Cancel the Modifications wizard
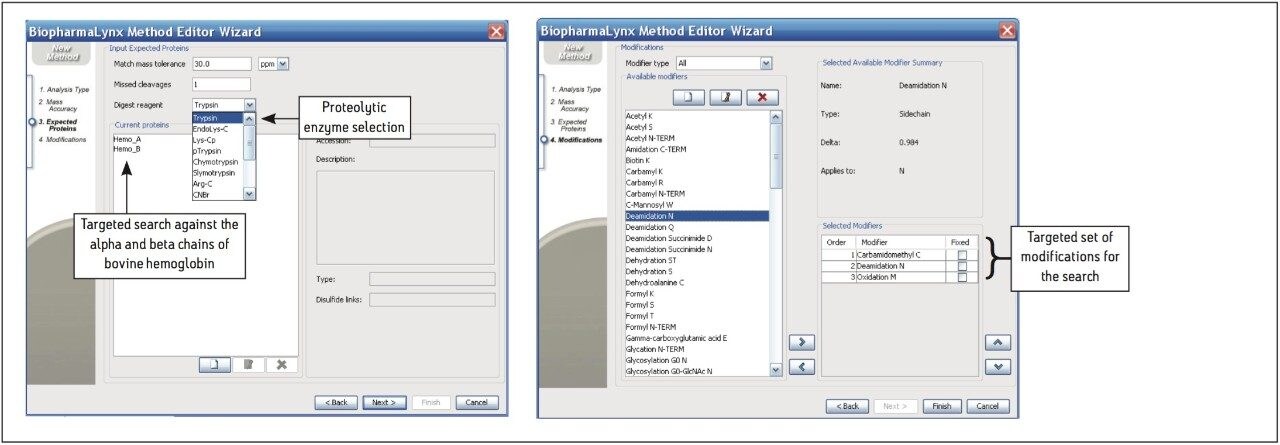1280x445 pixels. [988, 406]
